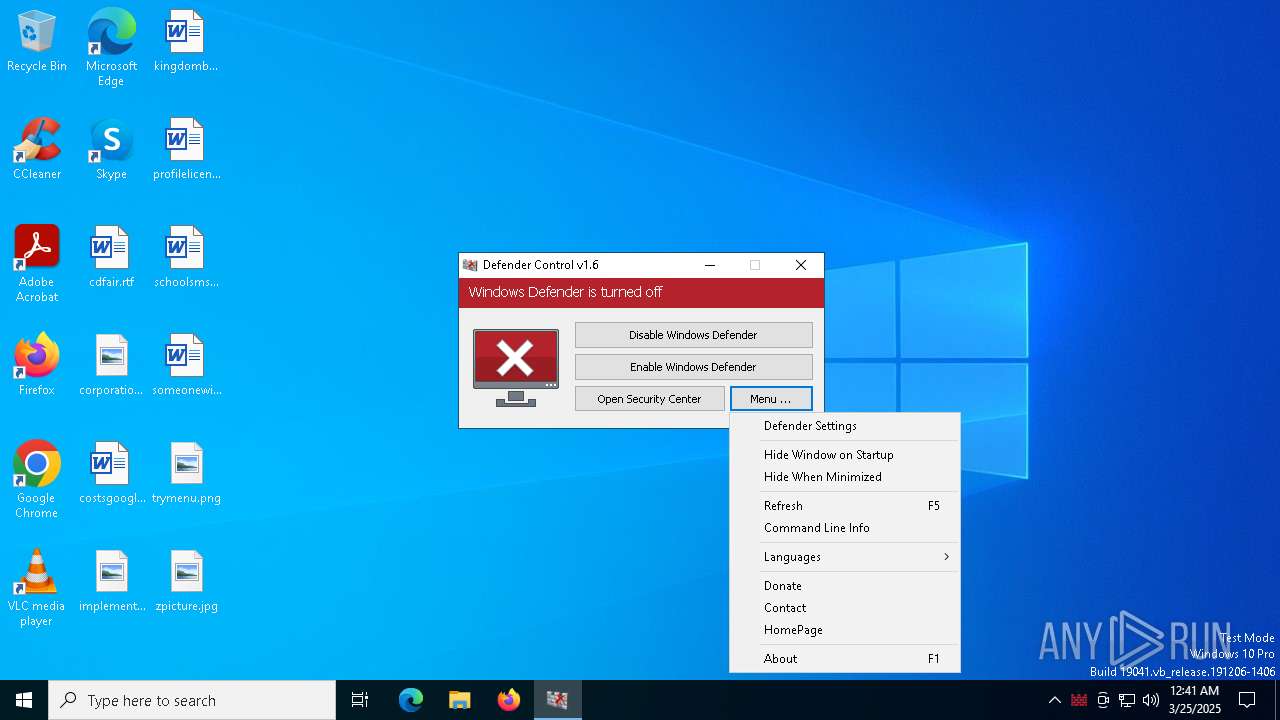Image resolution: width=1280 pixels, height=720 pixels.
Task: Open Edge from the taskbar
Action: pos(411,700)
